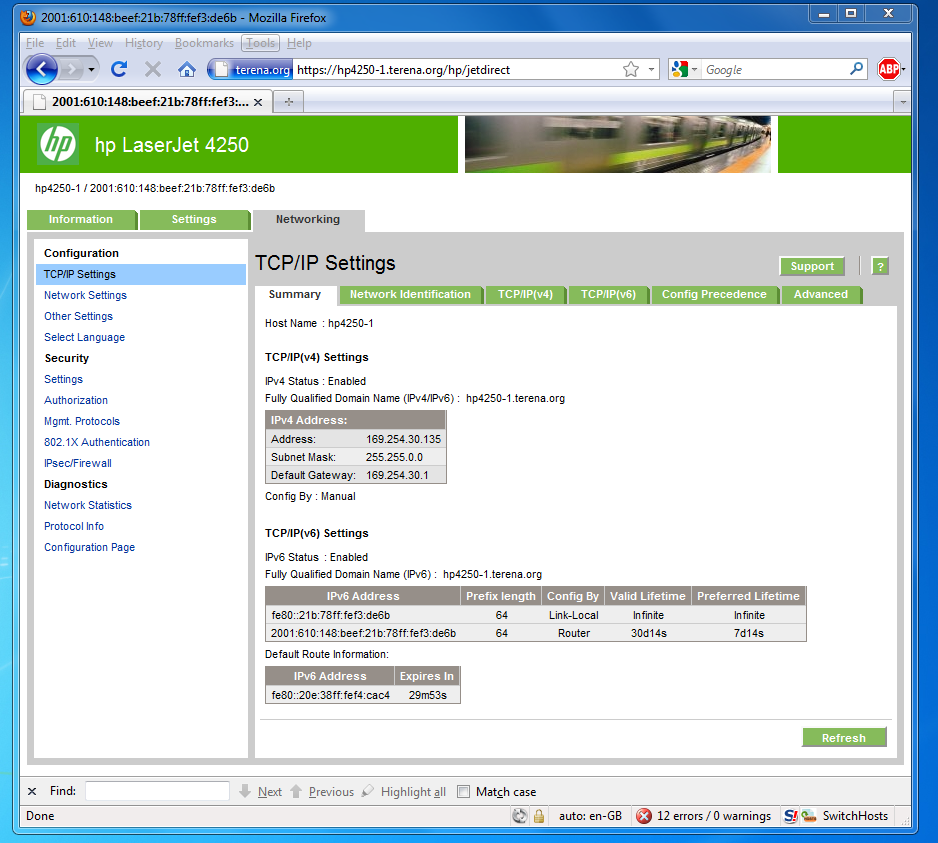
Task: Close the find bar with X icon
Action: click(32, 791)
